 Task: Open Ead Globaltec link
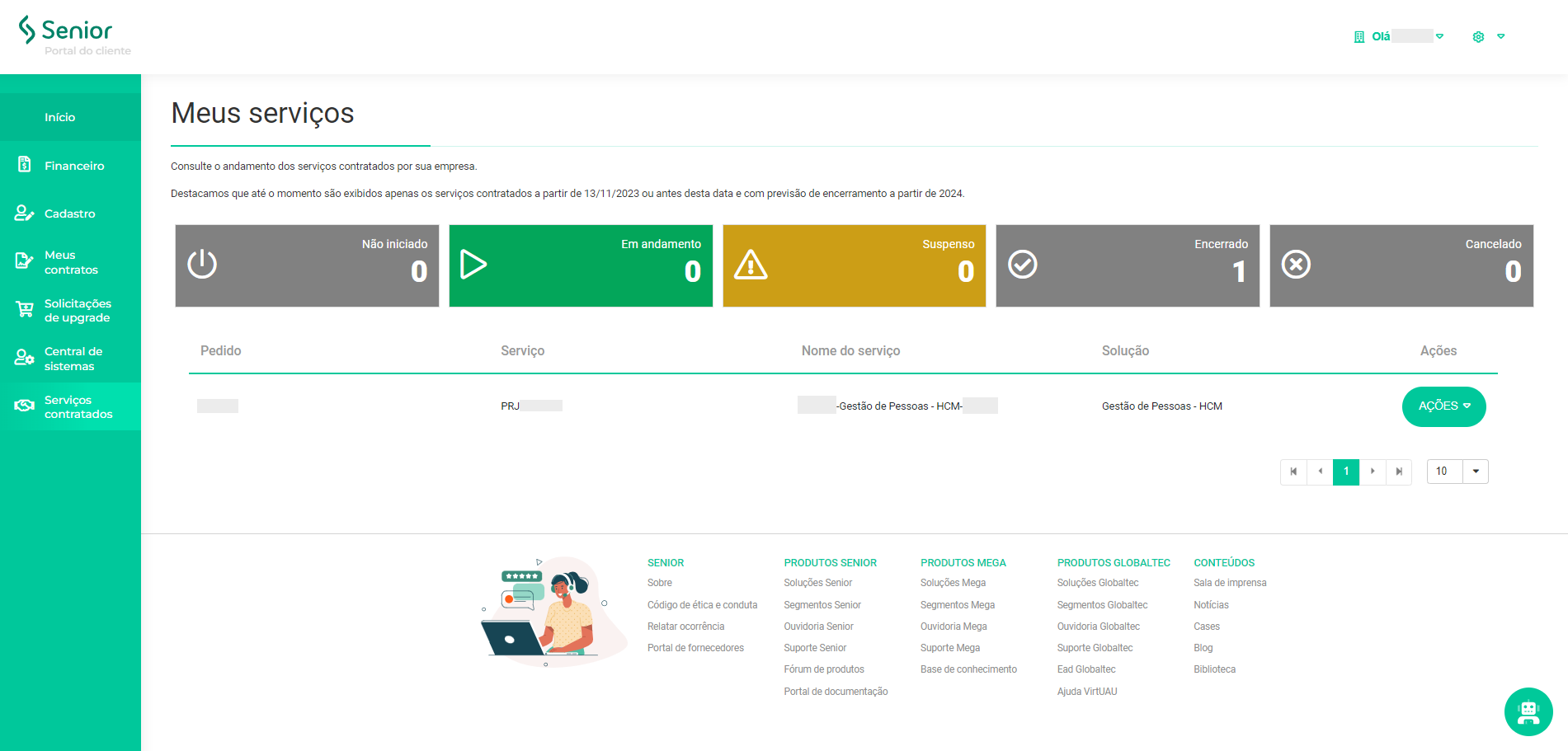[x=1086, y=669]
